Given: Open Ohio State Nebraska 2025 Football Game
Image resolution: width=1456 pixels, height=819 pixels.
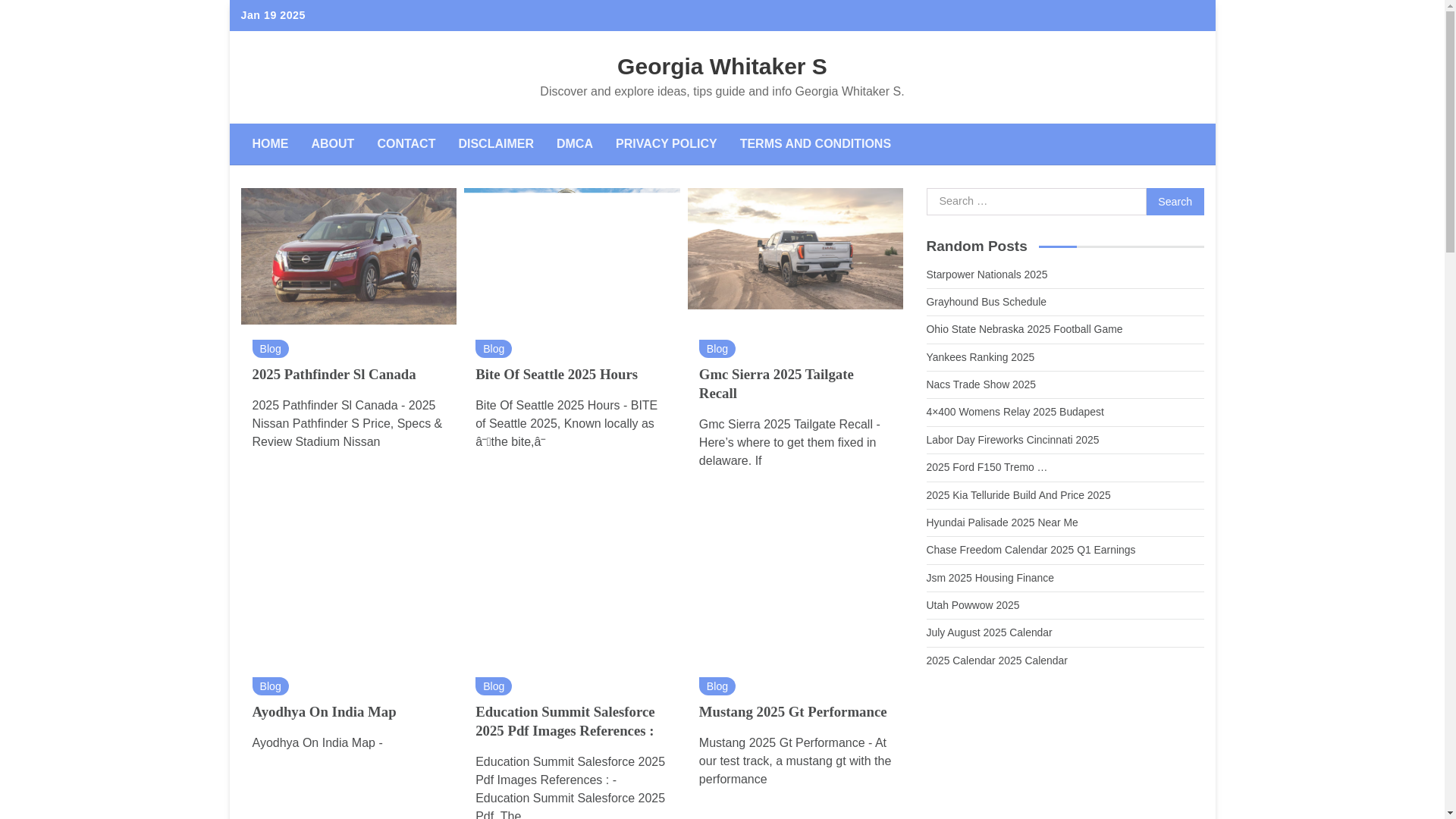Looking at the screenshot, I should point(1024,329).
